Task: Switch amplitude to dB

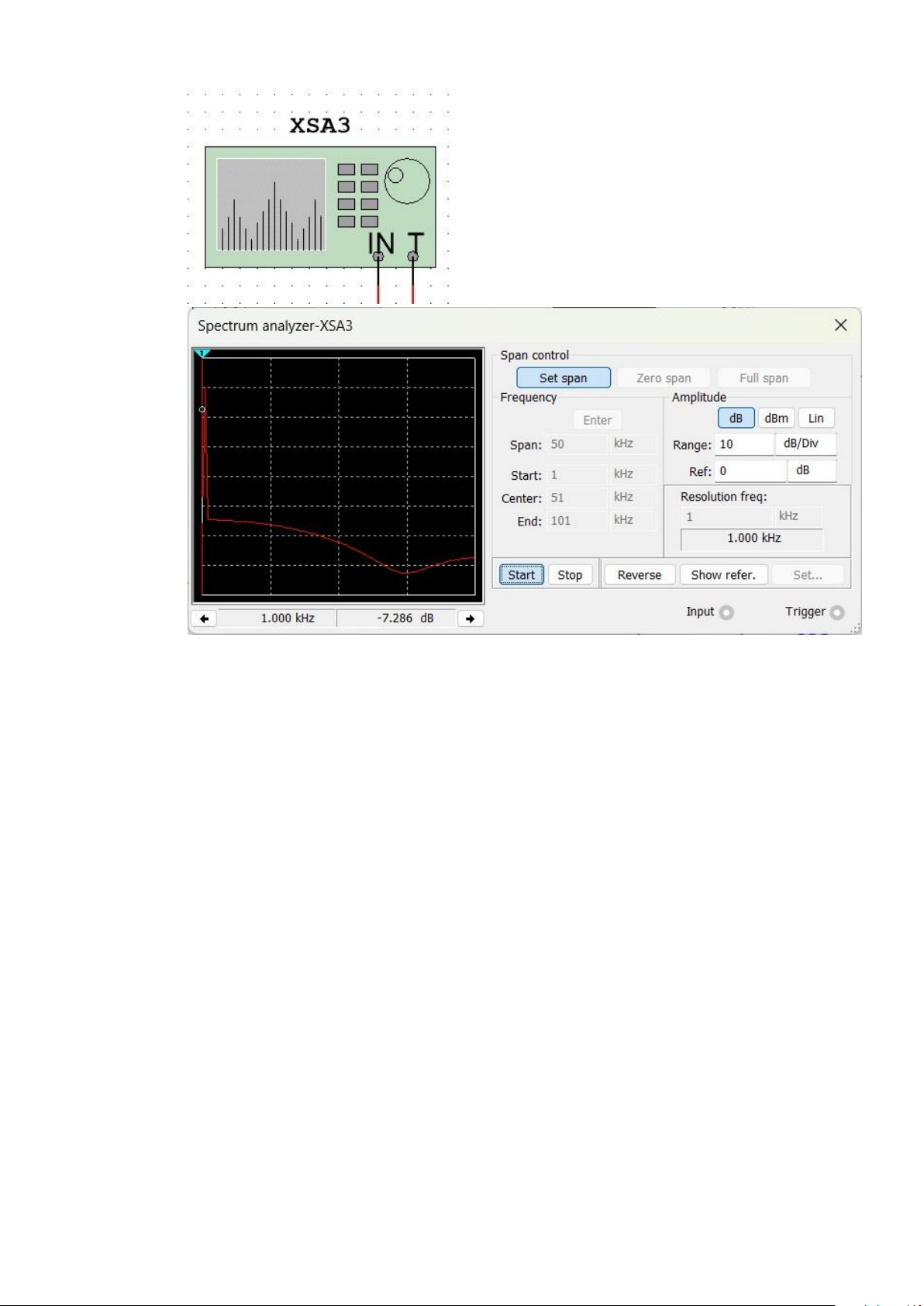Action: point(736,419)
